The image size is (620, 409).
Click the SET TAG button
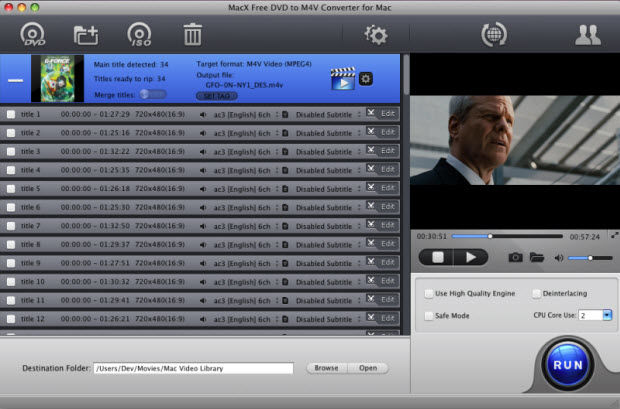click(217, 96)
